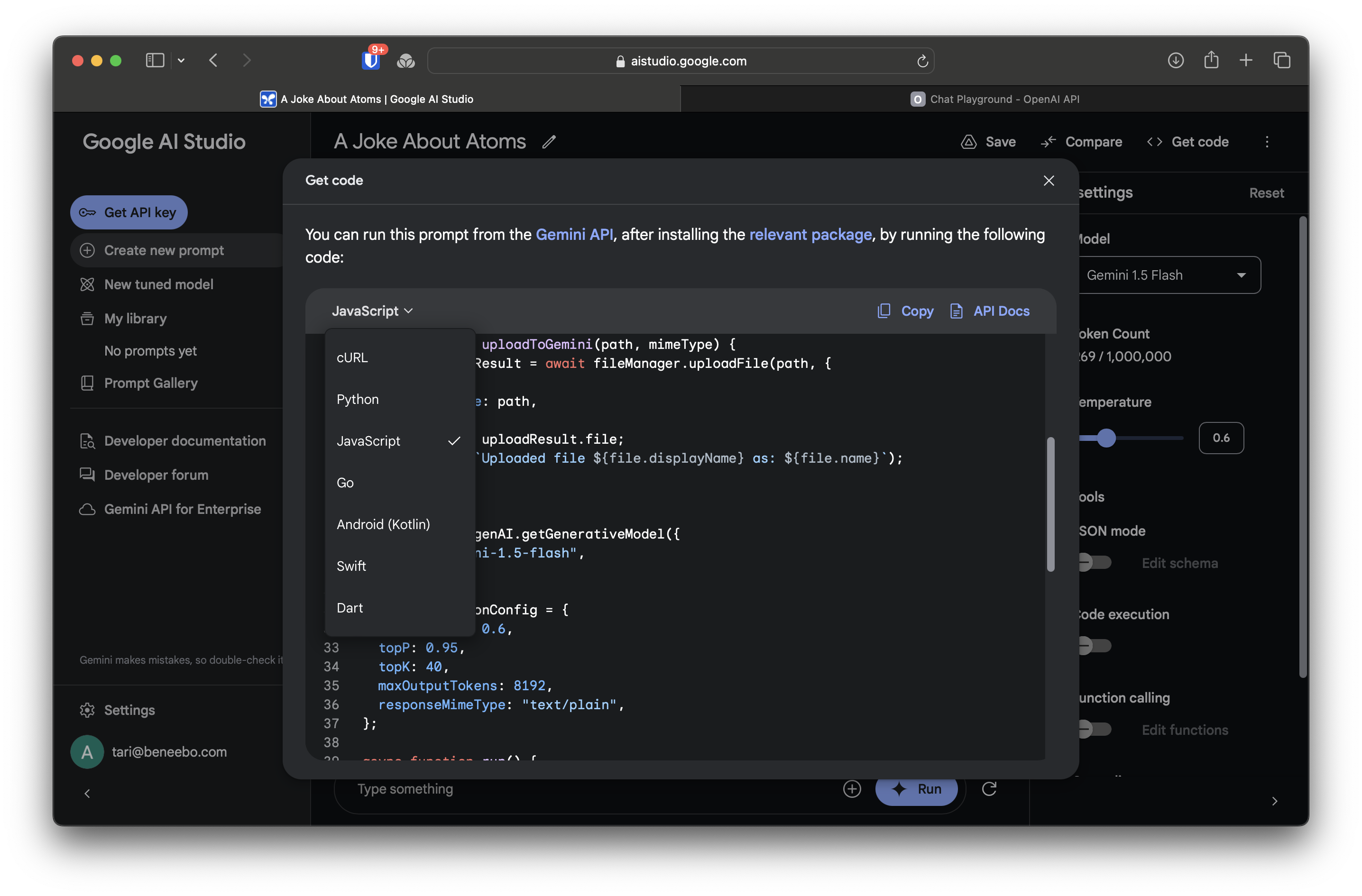This screenshot has width=1362, height=896.
Task: Open Gemini API for Enterprise
Action: (x=170, y=509)
